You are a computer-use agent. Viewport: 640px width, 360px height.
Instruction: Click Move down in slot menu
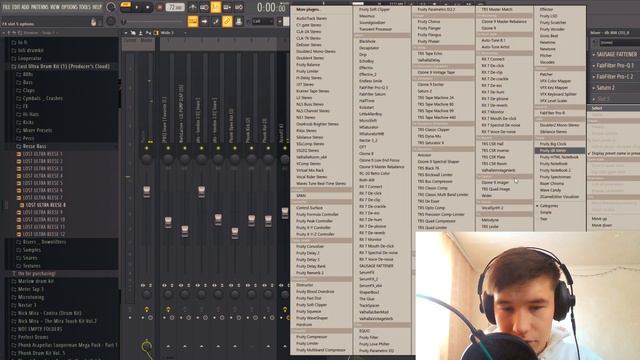pos(601,225)
